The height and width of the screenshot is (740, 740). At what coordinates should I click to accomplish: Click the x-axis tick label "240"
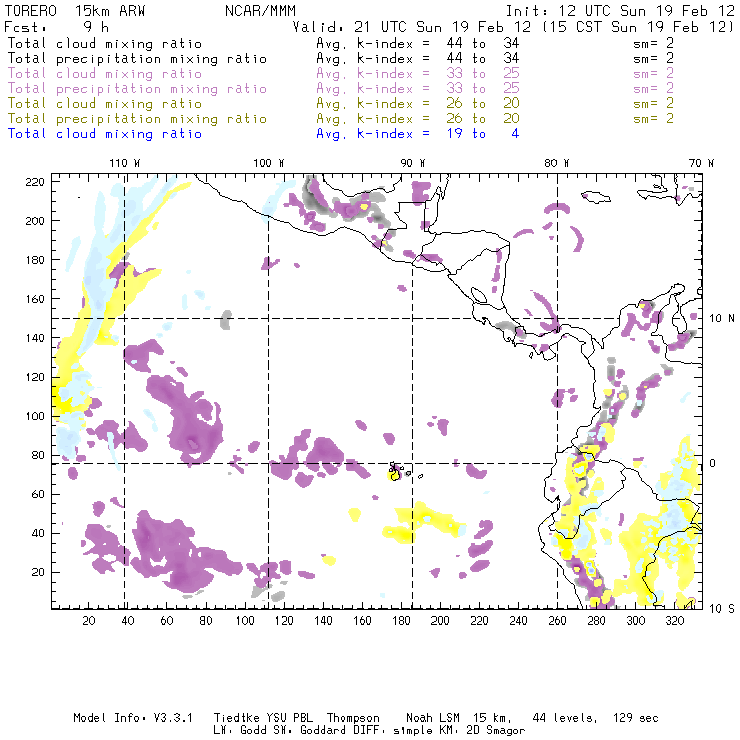518,621
